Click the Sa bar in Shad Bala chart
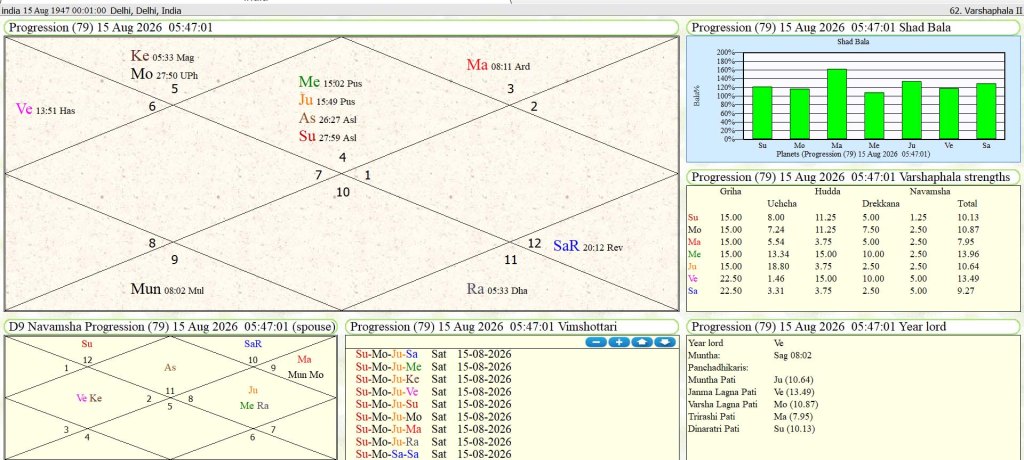 click(x=986, y=111)
